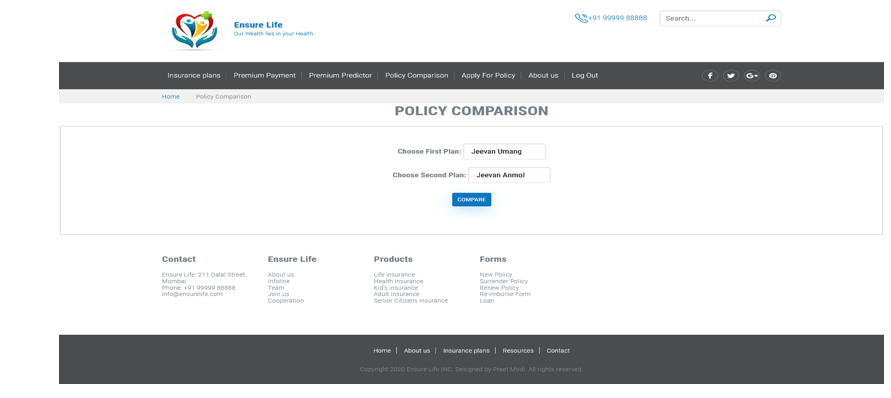This screenshot has height=398, width=891.
Task: Click in the Search text field
Action: click(x=713, y=18)
